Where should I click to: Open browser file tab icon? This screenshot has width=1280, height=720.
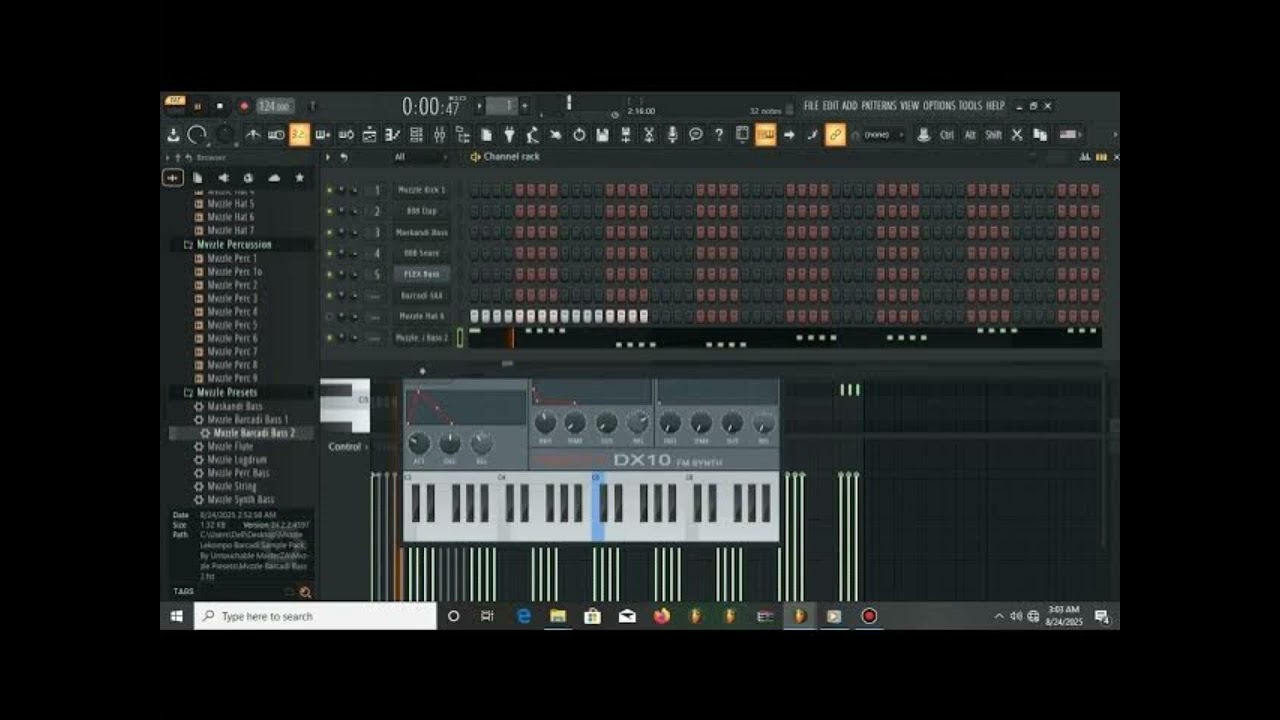(197, 178)
